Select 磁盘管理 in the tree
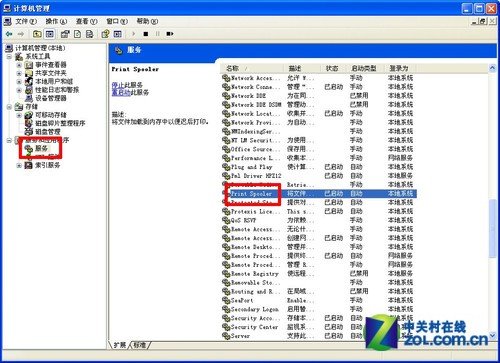This screenshot has height=363, width=500. click(48, 132)
